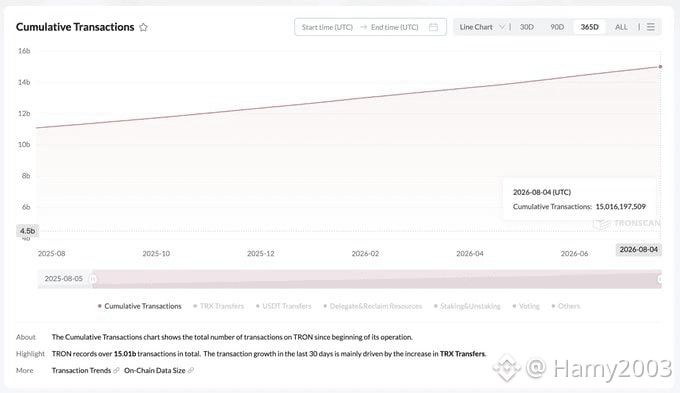Enable the Delegate&Reclaim Resources series
Image resolution: width=680 pixels, height=393 pixels.
tap(373, 306)
